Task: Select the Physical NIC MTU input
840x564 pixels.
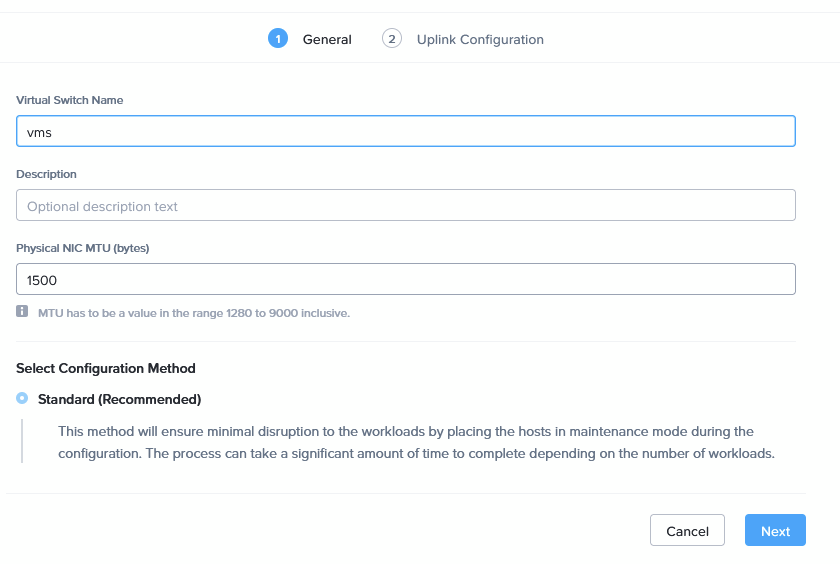Action: click(x=405, y=280)
